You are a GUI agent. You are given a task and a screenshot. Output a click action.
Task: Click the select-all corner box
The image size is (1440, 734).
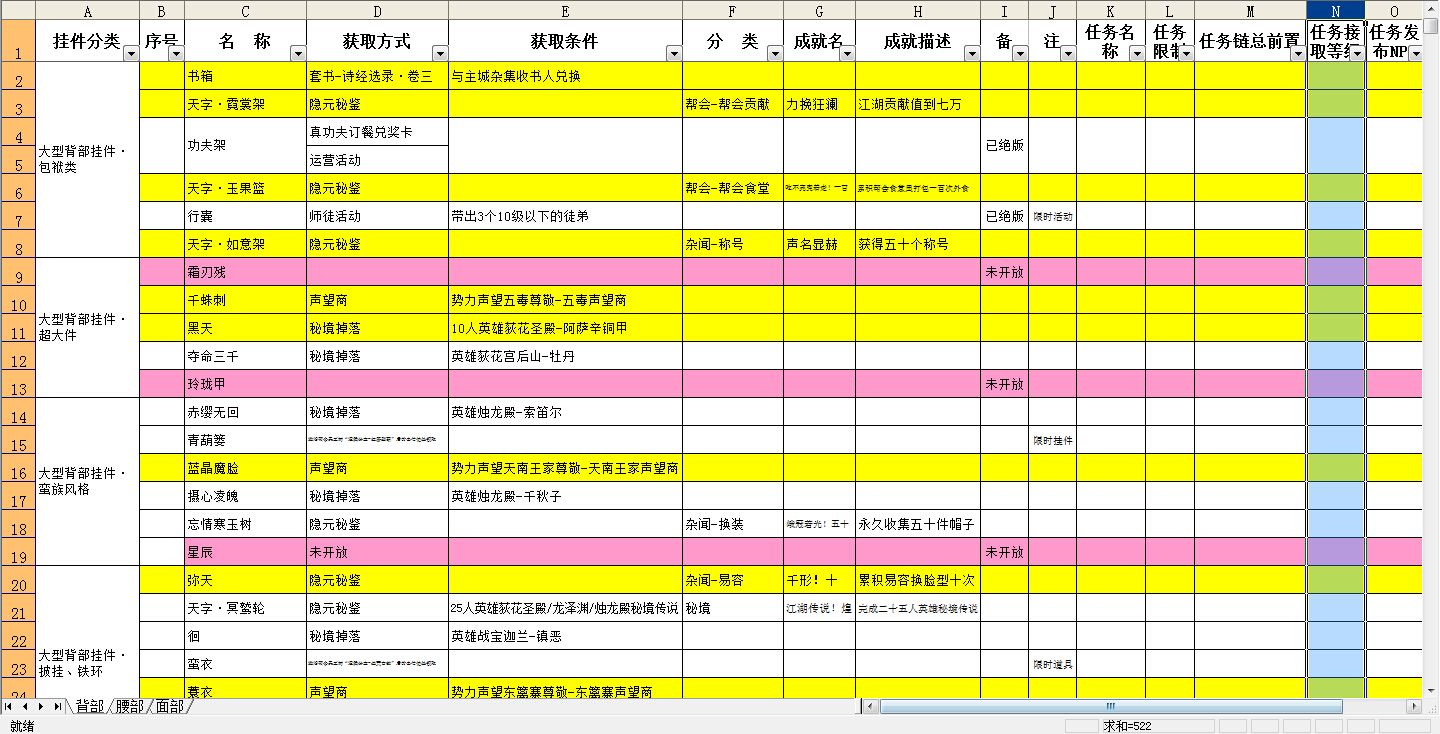(x=18, y=10)
